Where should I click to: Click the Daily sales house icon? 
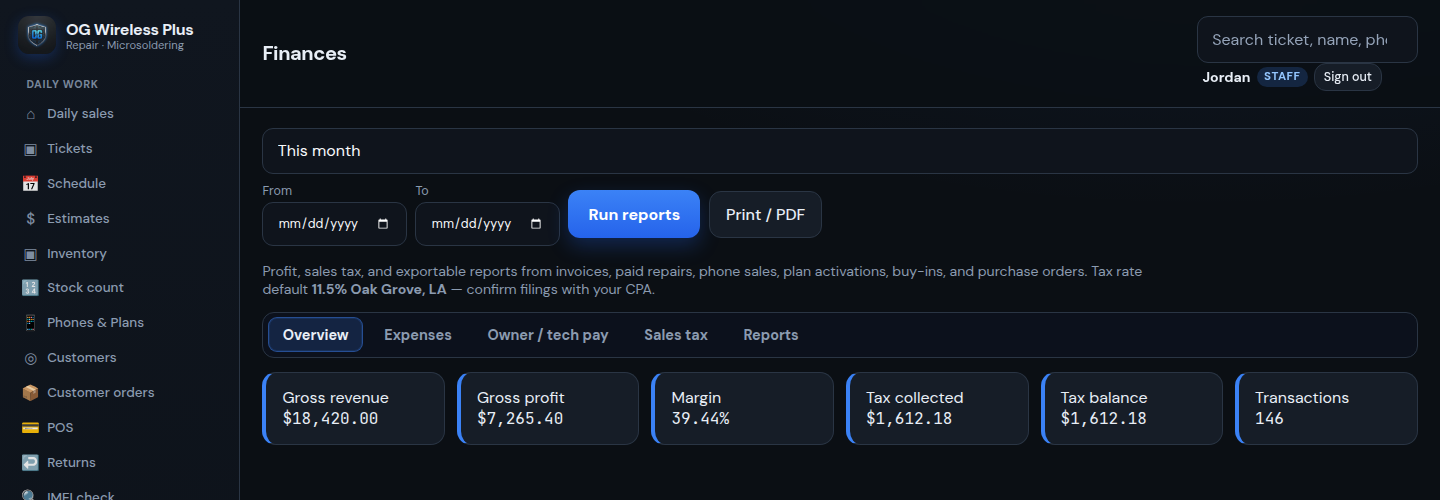point(30,114)
